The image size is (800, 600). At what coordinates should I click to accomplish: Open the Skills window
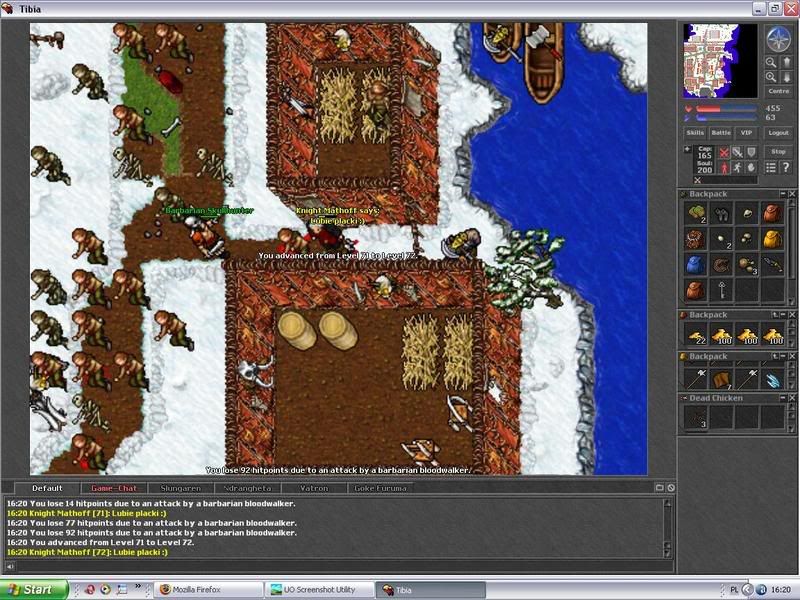coord(695,133)
